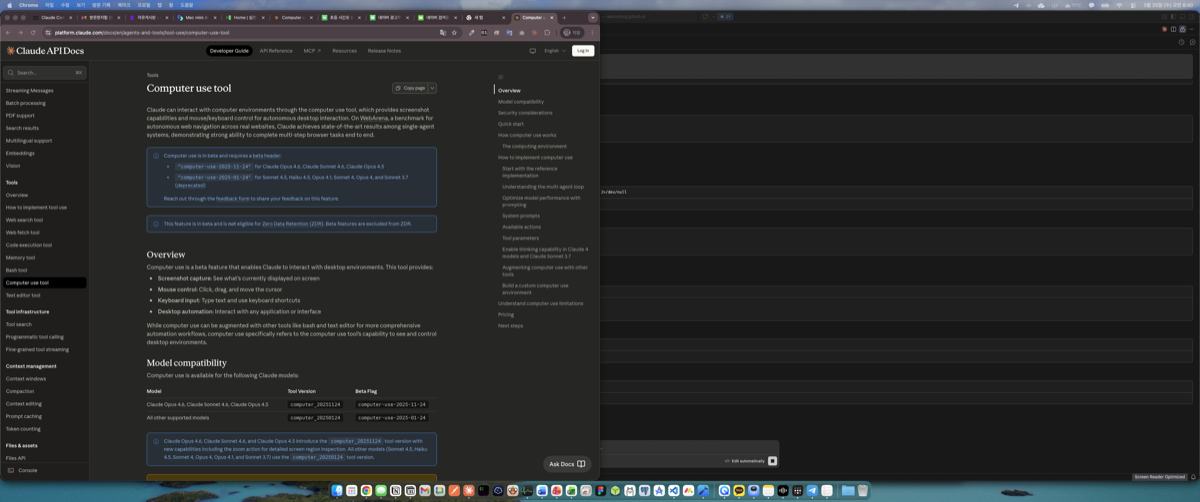This screenshot has height=502, width=1200.
Task: Open the English language selector
Action: coord(555,51)
